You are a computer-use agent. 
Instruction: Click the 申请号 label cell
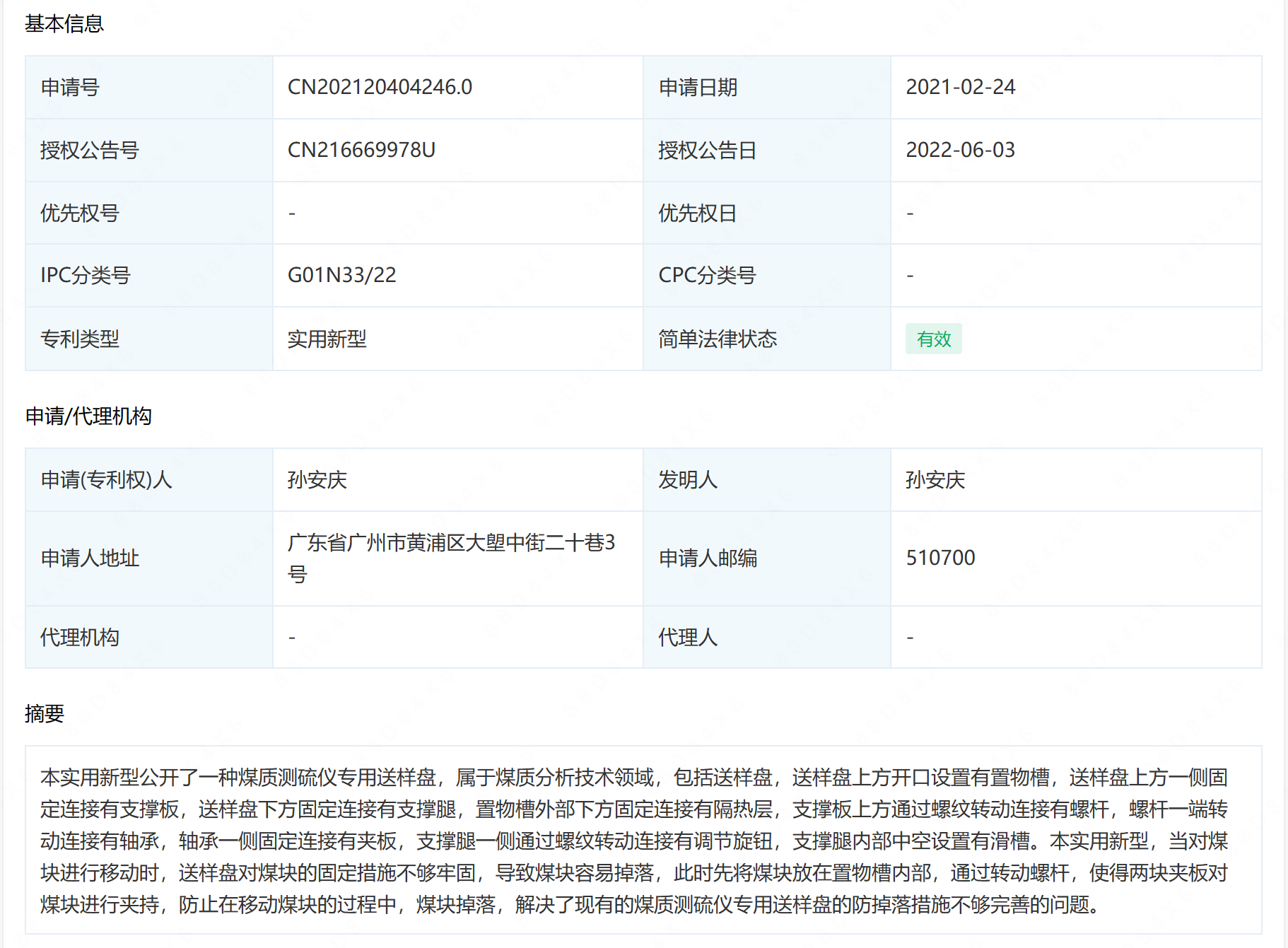[x=149, y=87]
